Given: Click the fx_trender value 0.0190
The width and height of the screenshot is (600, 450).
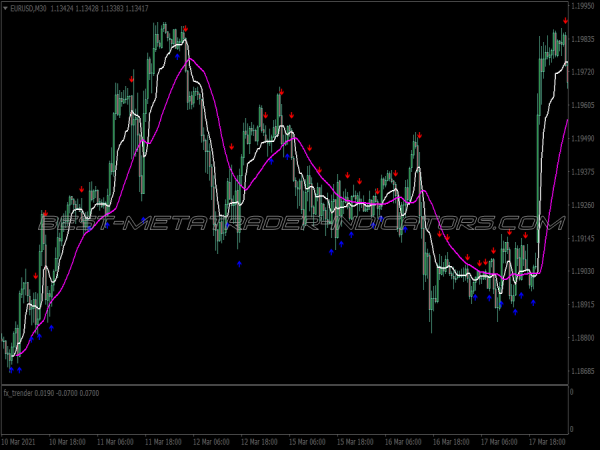Looking at the screenshot, I should 44,393.
